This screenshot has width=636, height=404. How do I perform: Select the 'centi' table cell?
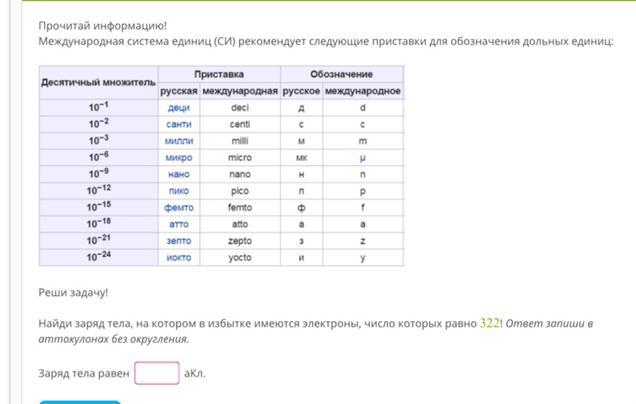pyautogui.click(x=240, y=125)
